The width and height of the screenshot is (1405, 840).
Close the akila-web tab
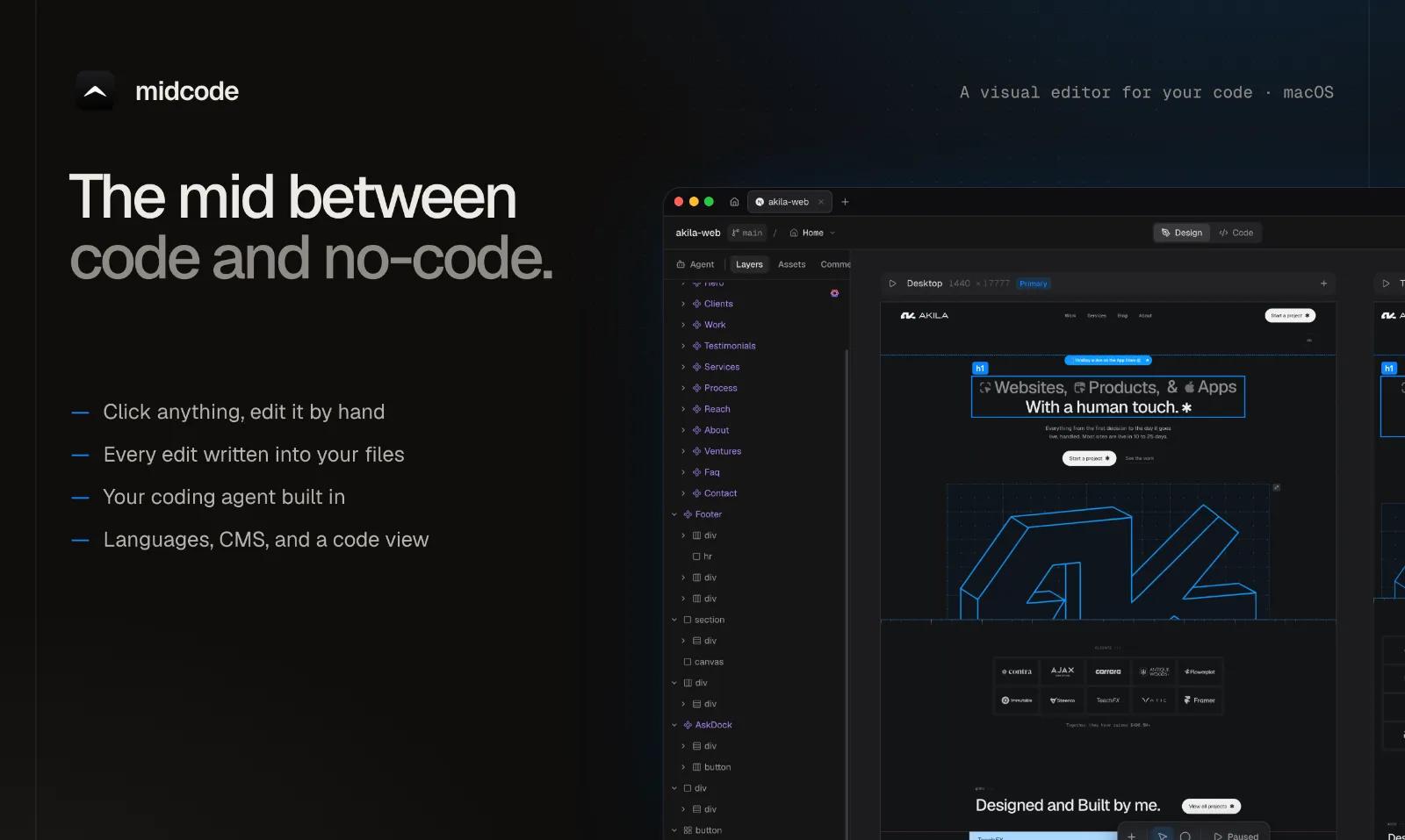[x=821, y=202]
